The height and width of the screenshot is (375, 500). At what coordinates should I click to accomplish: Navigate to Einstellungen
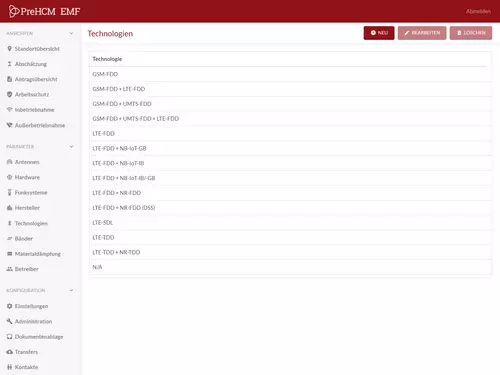pyautogui.click(x=31, y=306)
